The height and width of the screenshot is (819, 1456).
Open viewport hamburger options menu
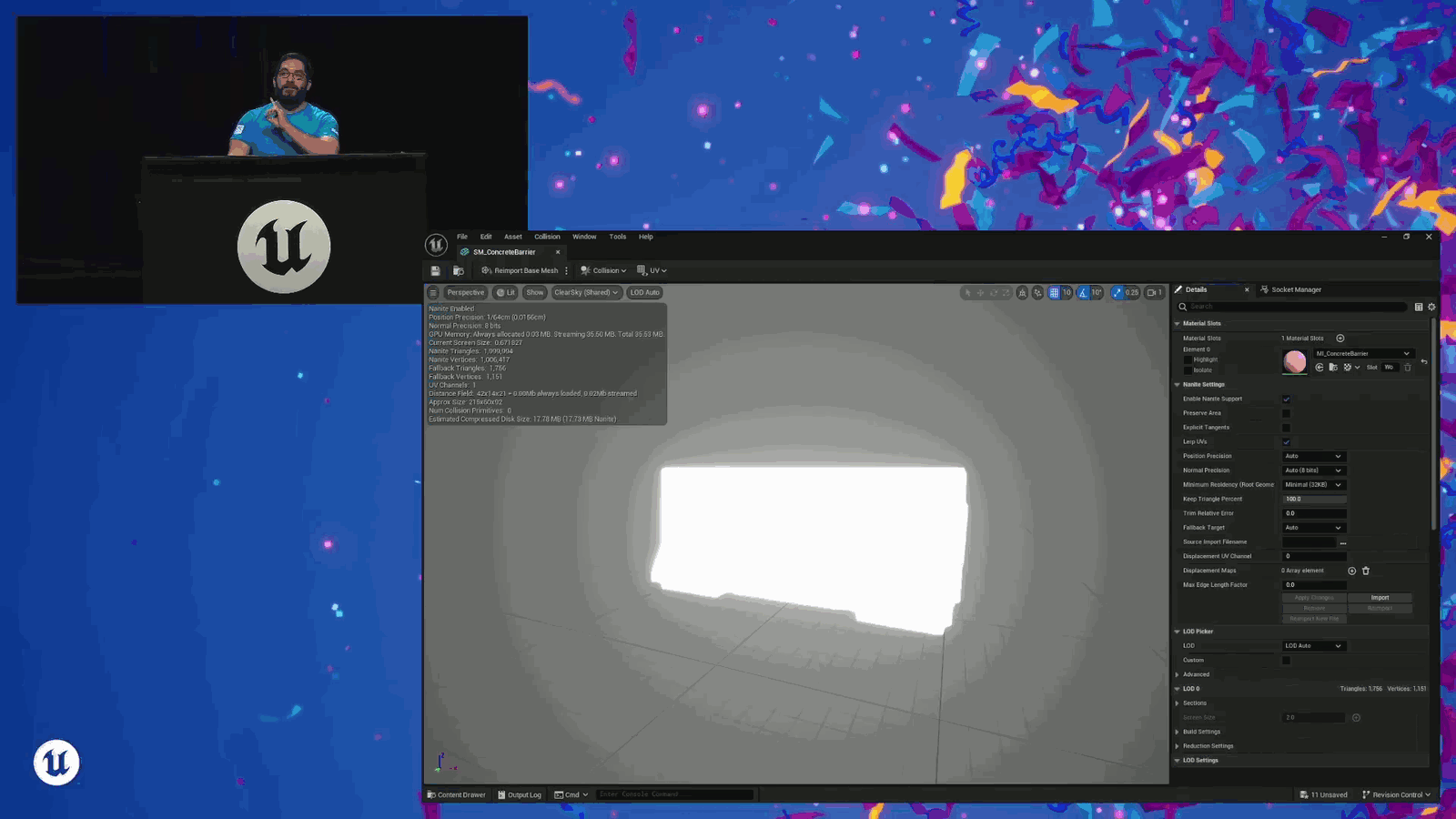[433, 293]
